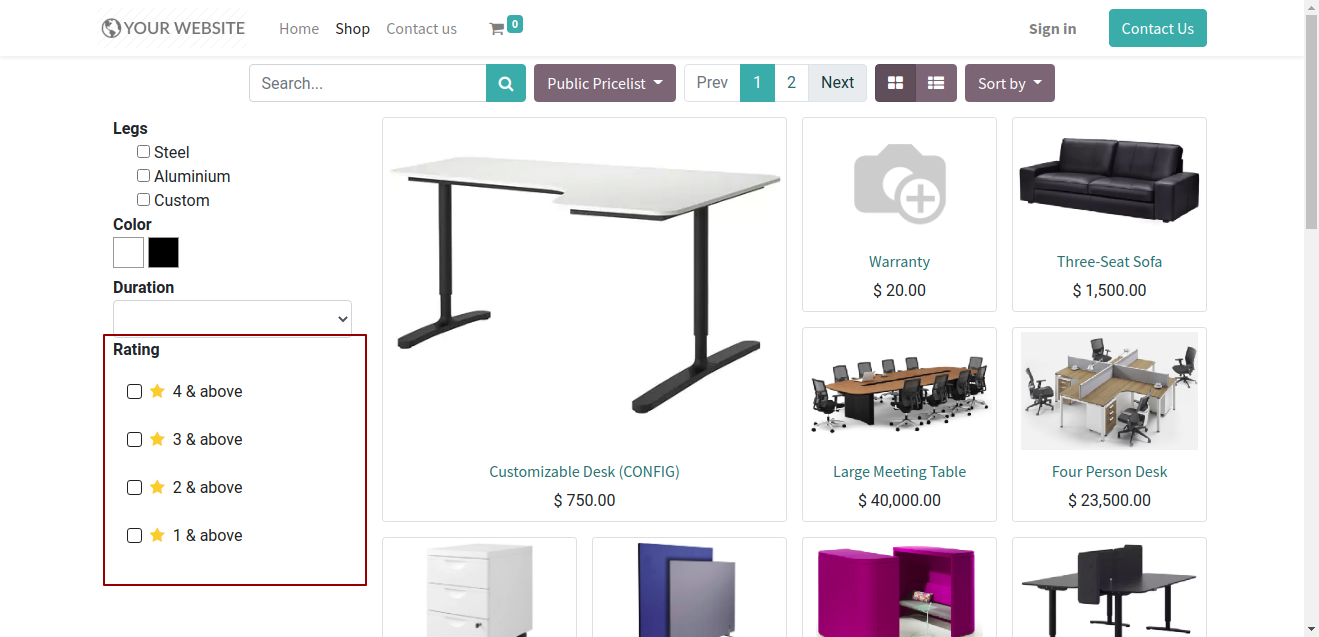1319x637 pixels.
Task: Click the teal Contact Us button
Action: [1158, 28]
